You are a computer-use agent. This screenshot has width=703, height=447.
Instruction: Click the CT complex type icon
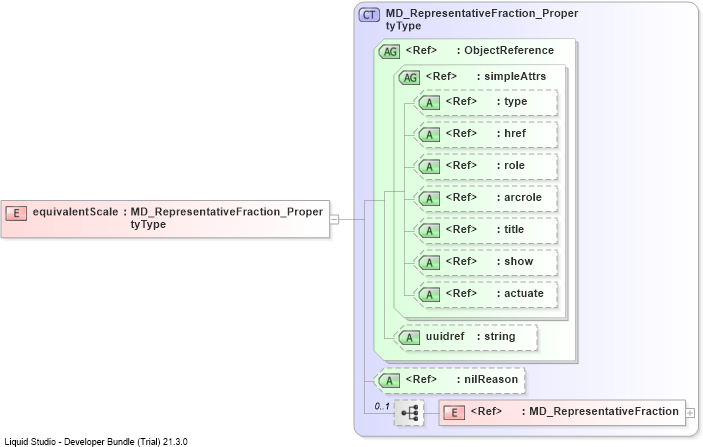[369, 15]
